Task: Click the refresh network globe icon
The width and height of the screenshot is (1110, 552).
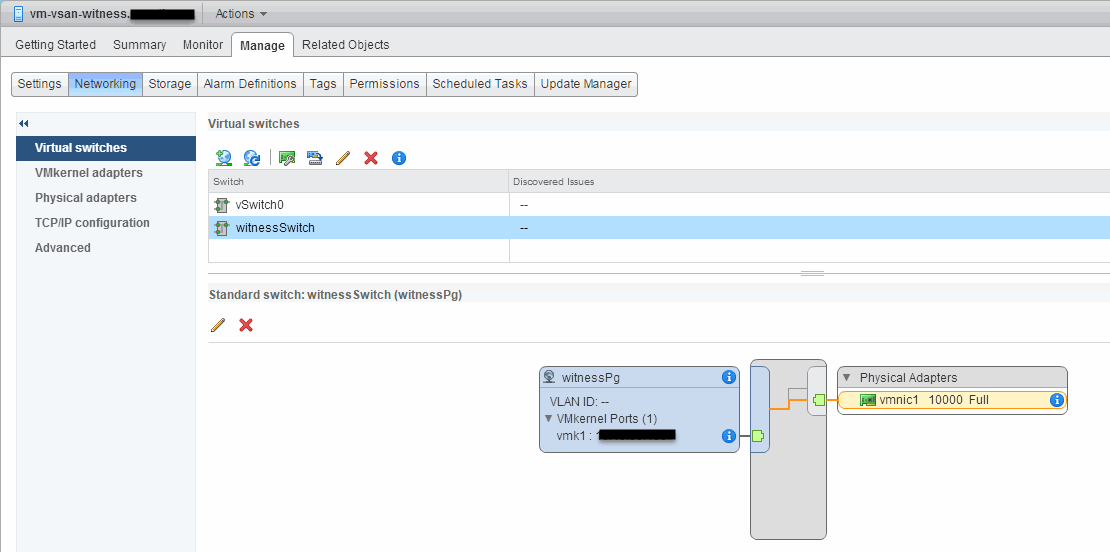Action: coord(252,158)
